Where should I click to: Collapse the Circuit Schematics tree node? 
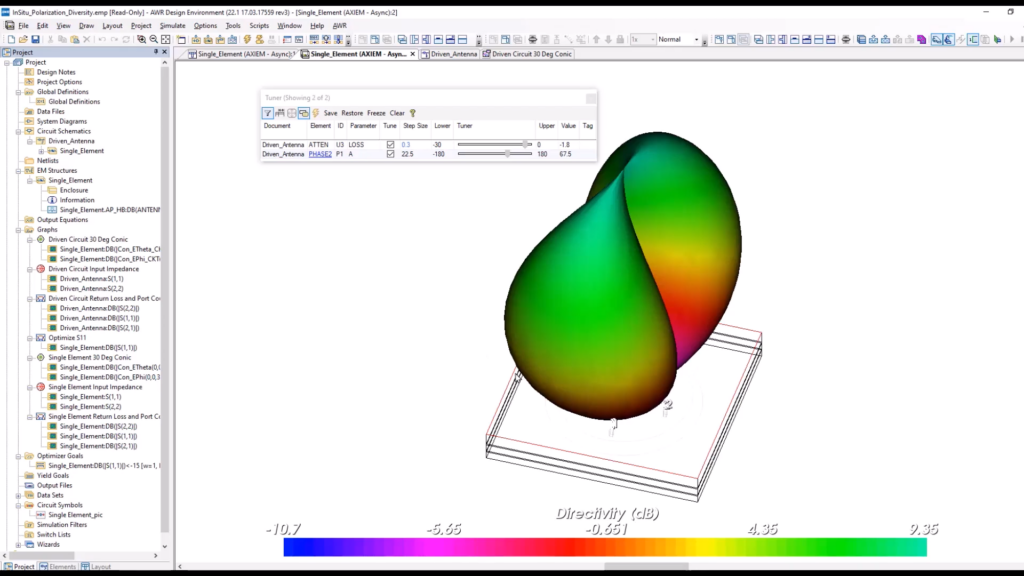(18, 131)
